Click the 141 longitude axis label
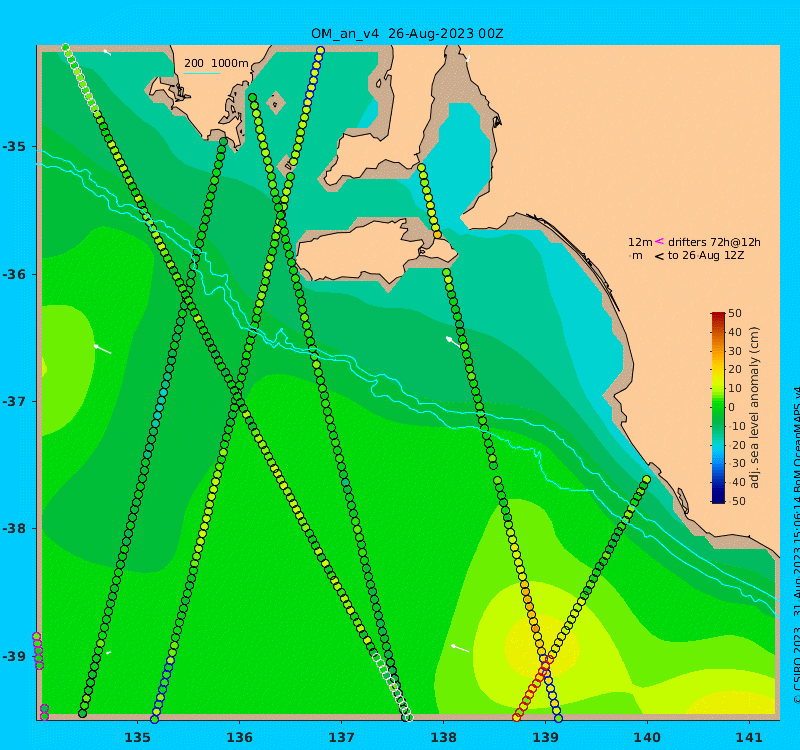Image resolution: width=800 pixels, height=750 pixels. click(x=749, y=737)
